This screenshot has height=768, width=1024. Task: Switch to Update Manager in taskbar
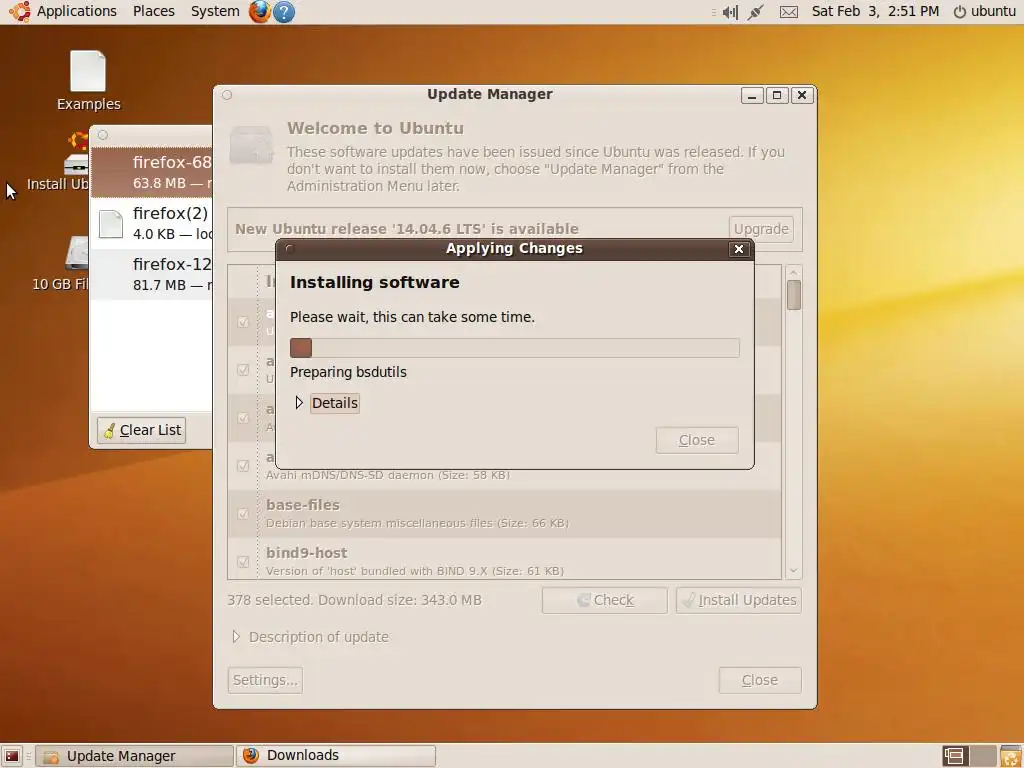pos(134,756)
